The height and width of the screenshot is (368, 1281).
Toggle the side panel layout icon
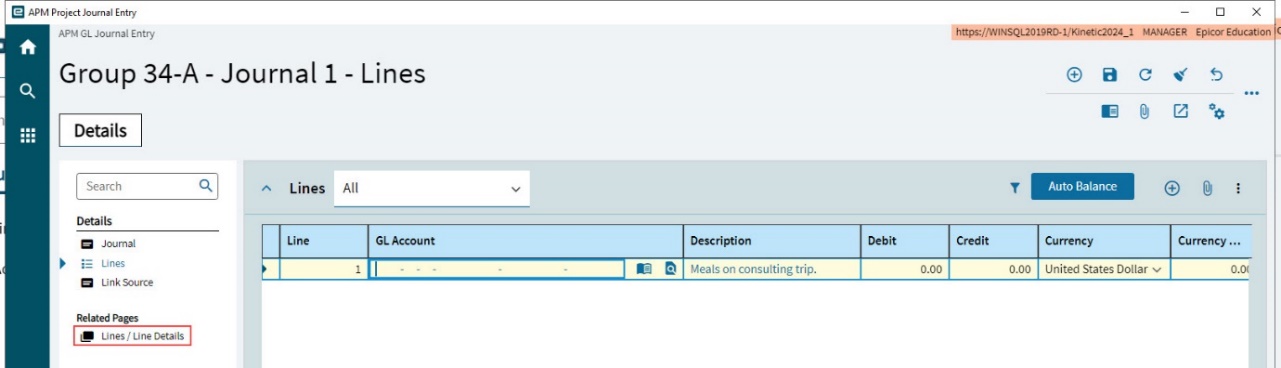(1109, 111)
